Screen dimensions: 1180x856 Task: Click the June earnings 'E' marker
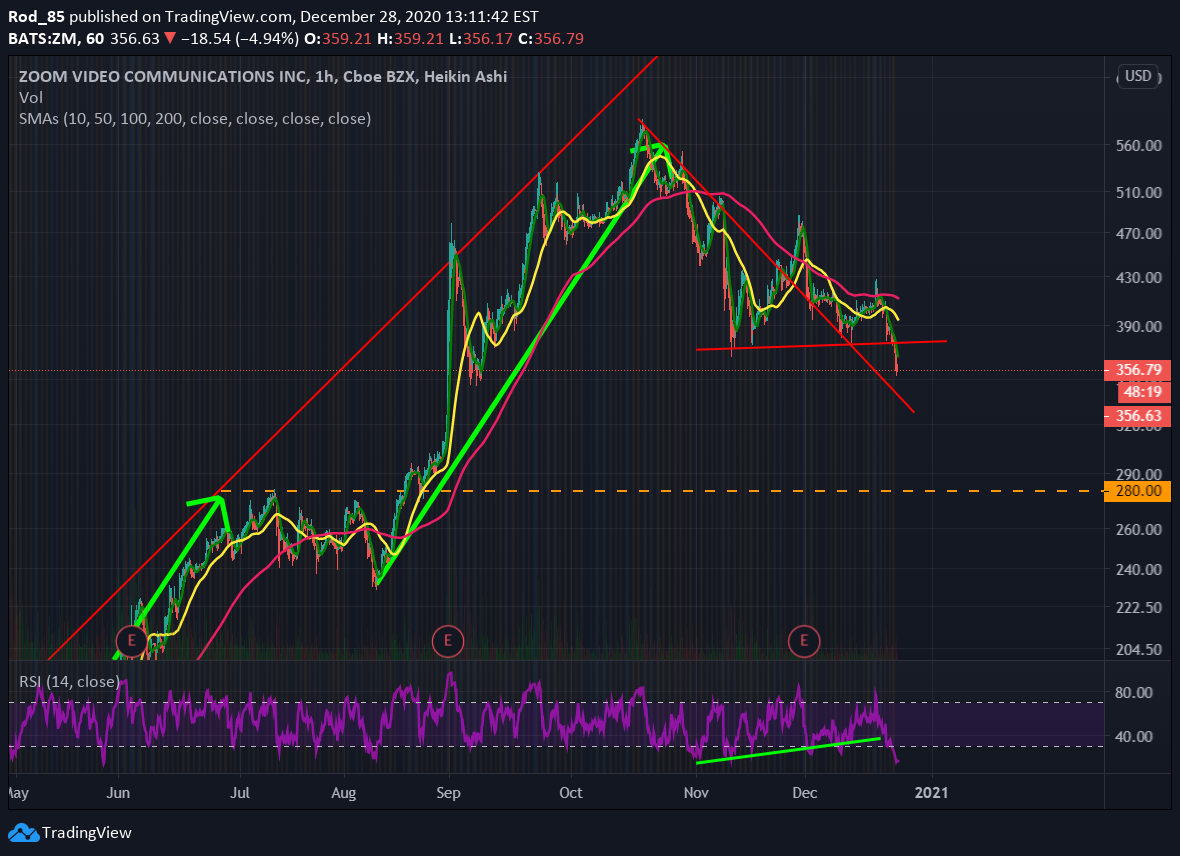click(132, 641)
